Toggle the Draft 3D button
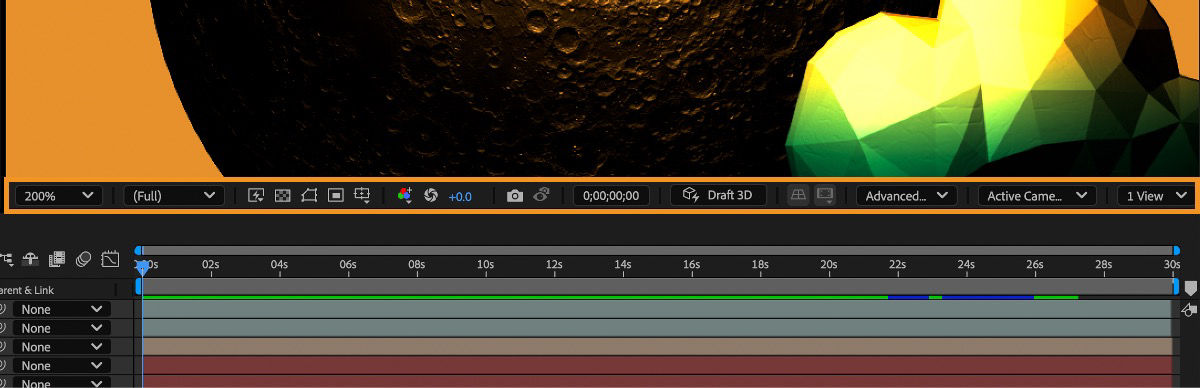 tap(719, 196)
